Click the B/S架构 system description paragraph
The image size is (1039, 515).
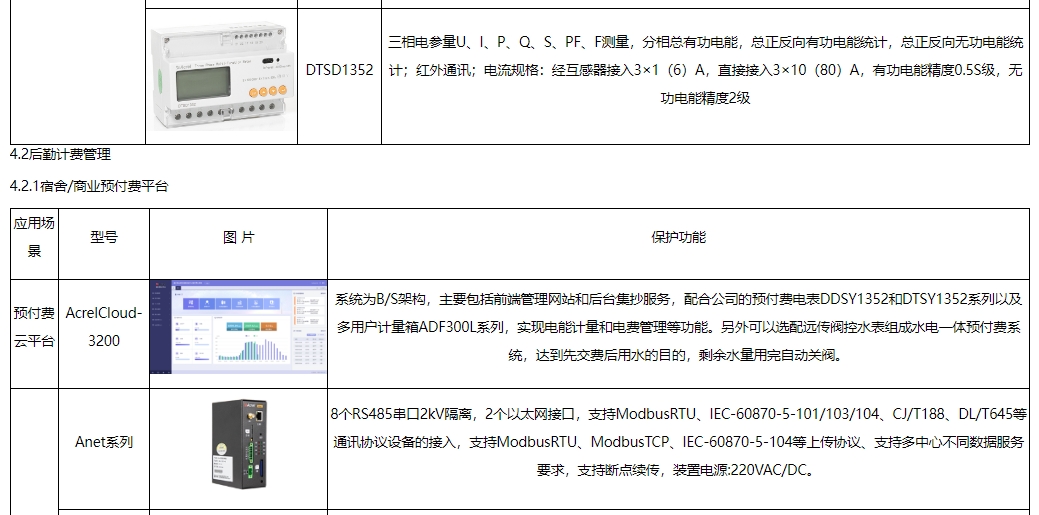pos(678,327)
